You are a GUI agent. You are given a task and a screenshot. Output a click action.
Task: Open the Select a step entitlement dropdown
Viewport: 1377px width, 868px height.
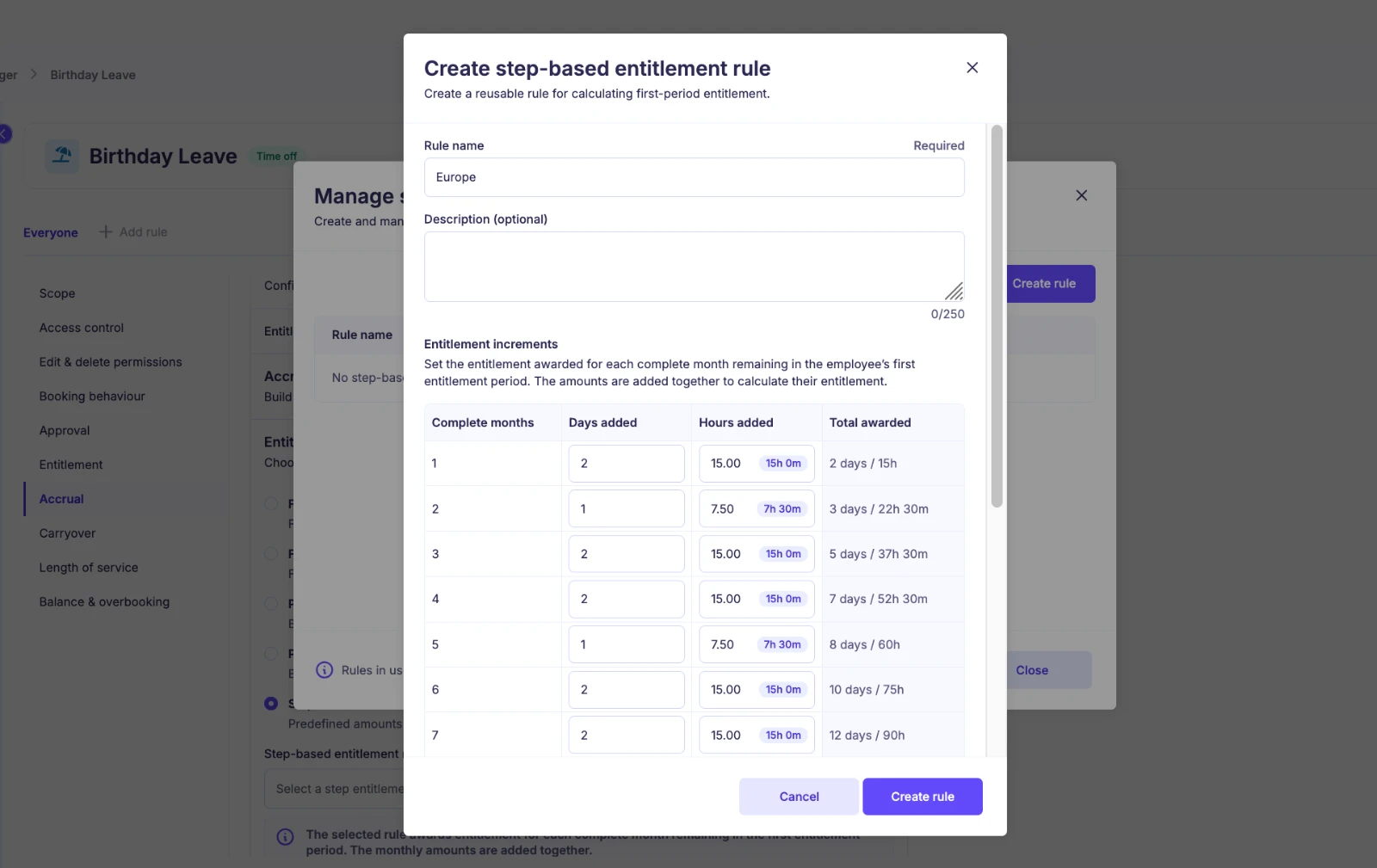(x=334, y=789)
